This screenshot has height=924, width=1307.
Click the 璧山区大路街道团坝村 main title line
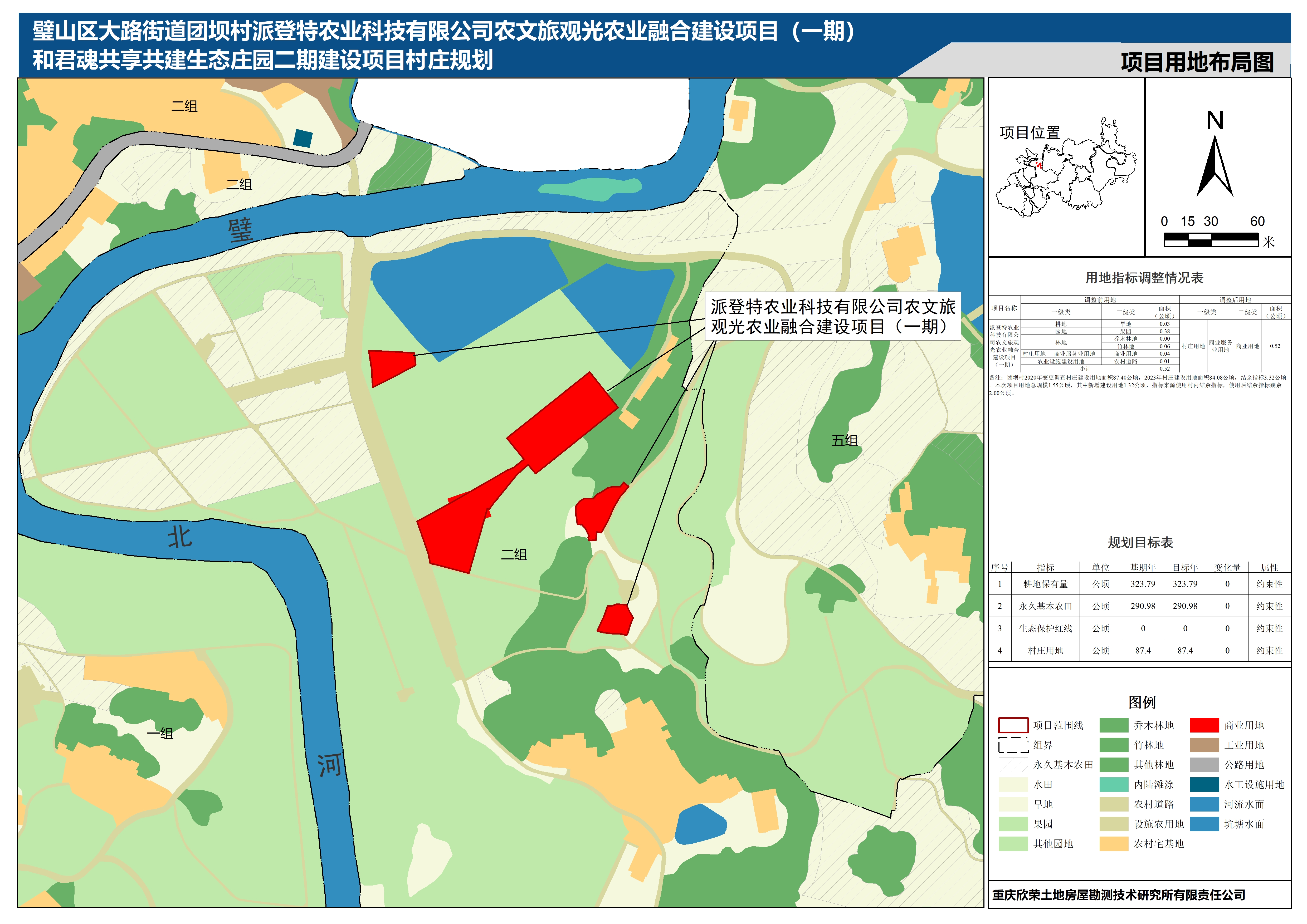point(444,31)
